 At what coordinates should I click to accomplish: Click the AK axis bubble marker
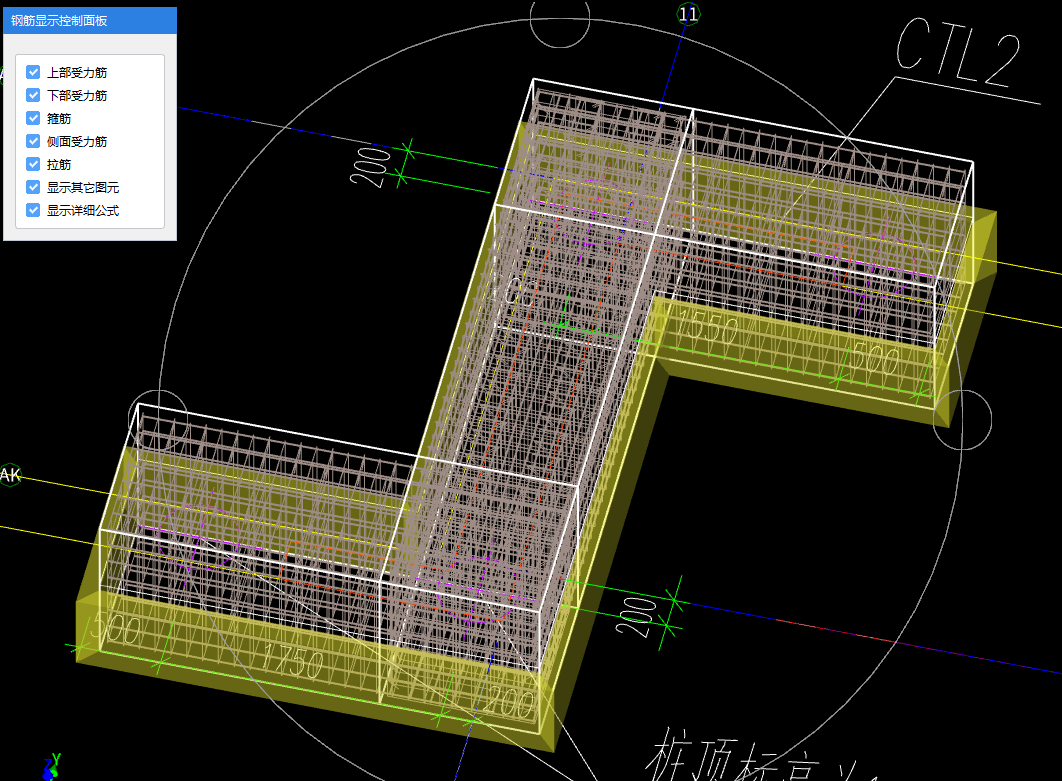(x=10, y=475)
